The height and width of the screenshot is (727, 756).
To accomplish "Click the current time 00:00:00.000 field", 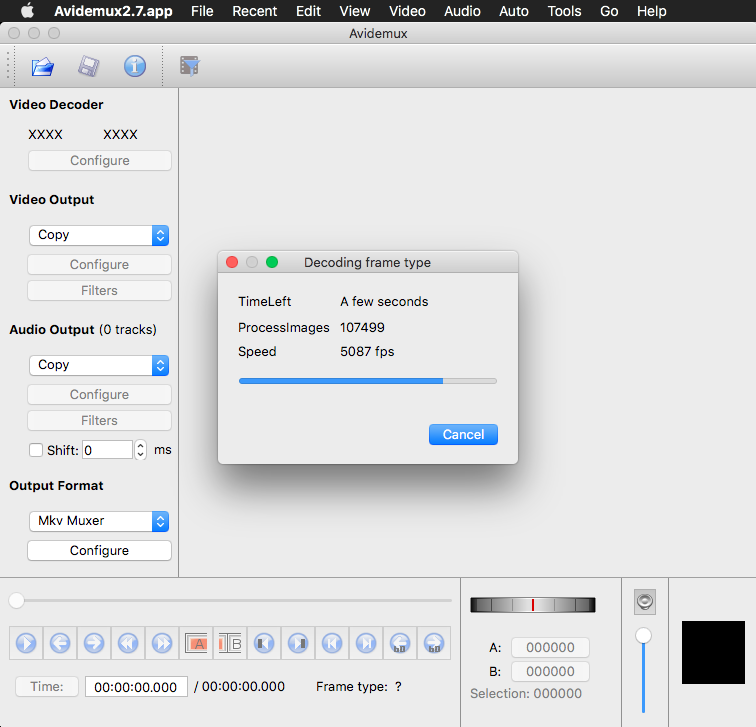I will (136, 687).
